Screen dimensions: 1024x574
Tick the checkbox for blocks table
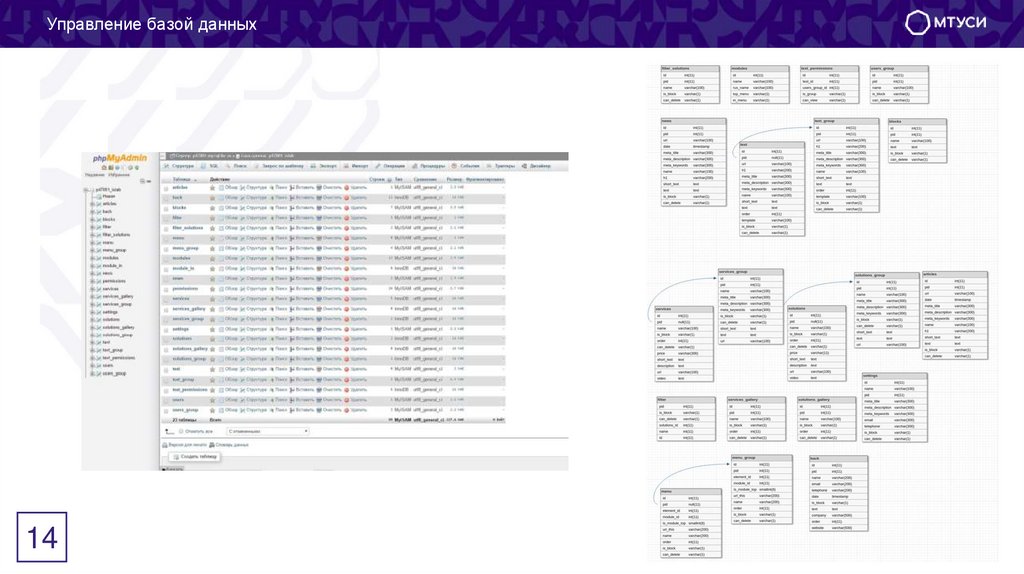(166, 209)
